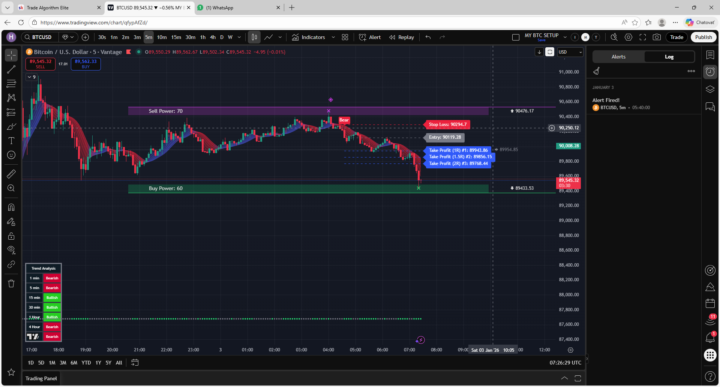Select the crosshair cursor tool
This screenshot has height=387, width=720.
(x=11, y=55)
